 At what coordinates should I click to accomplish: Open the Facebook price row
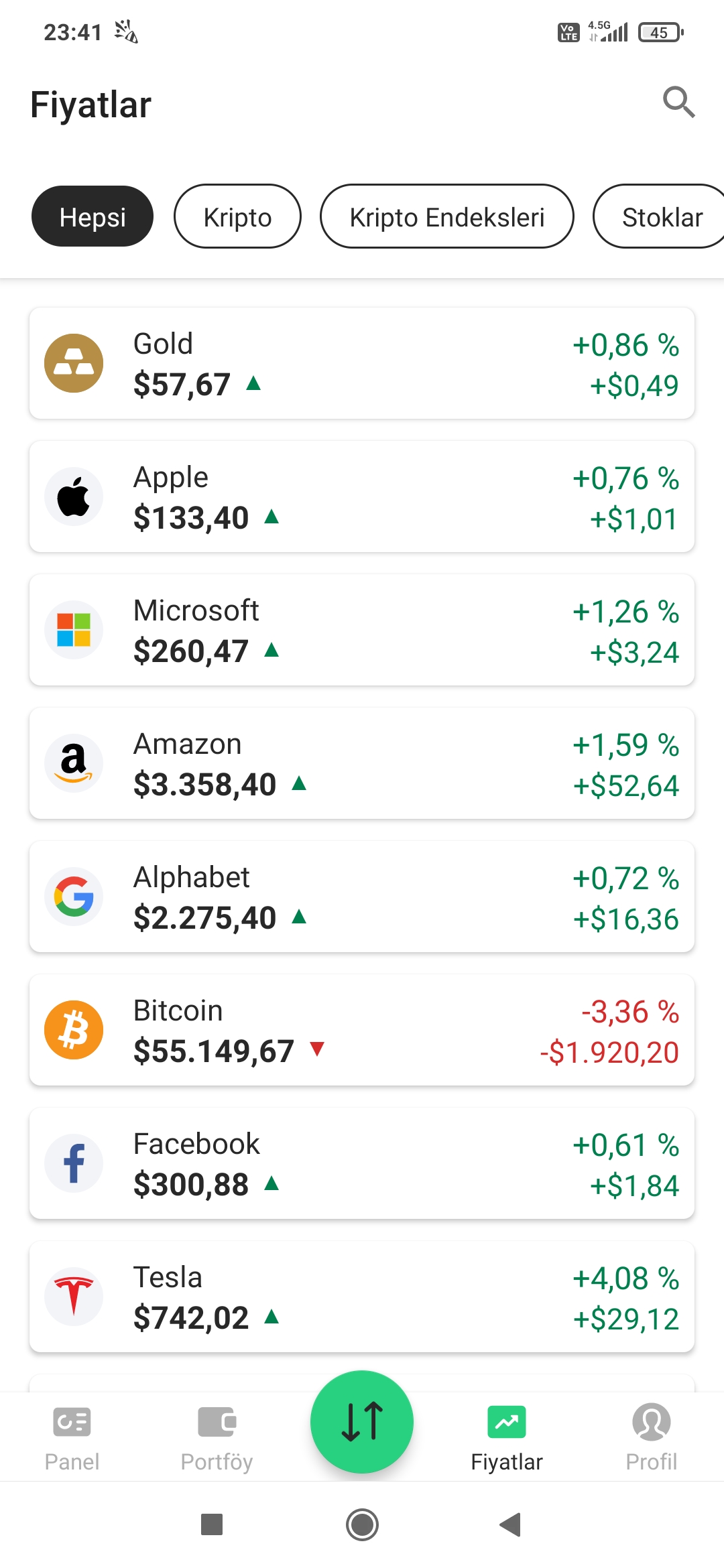(x=362, y=1163)
